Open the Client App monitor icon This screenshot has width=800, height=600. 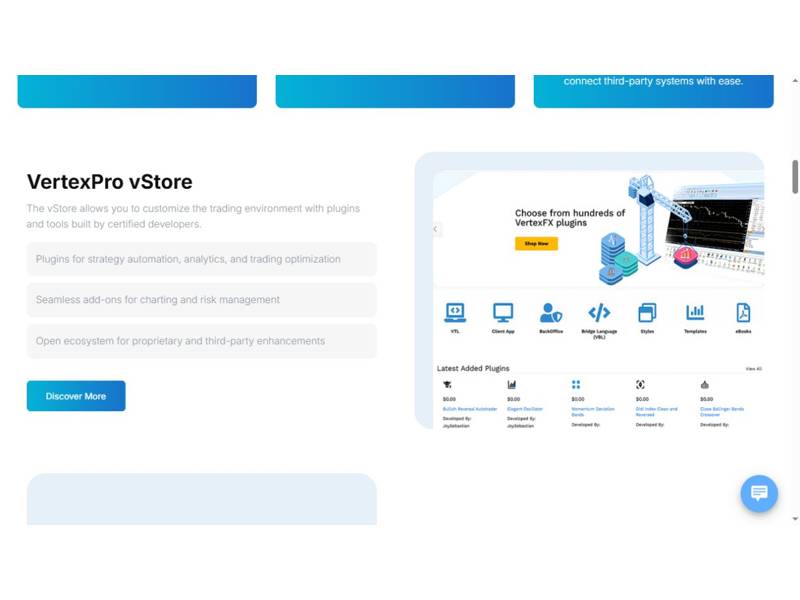pyautogui.click(x=503, y=313)
